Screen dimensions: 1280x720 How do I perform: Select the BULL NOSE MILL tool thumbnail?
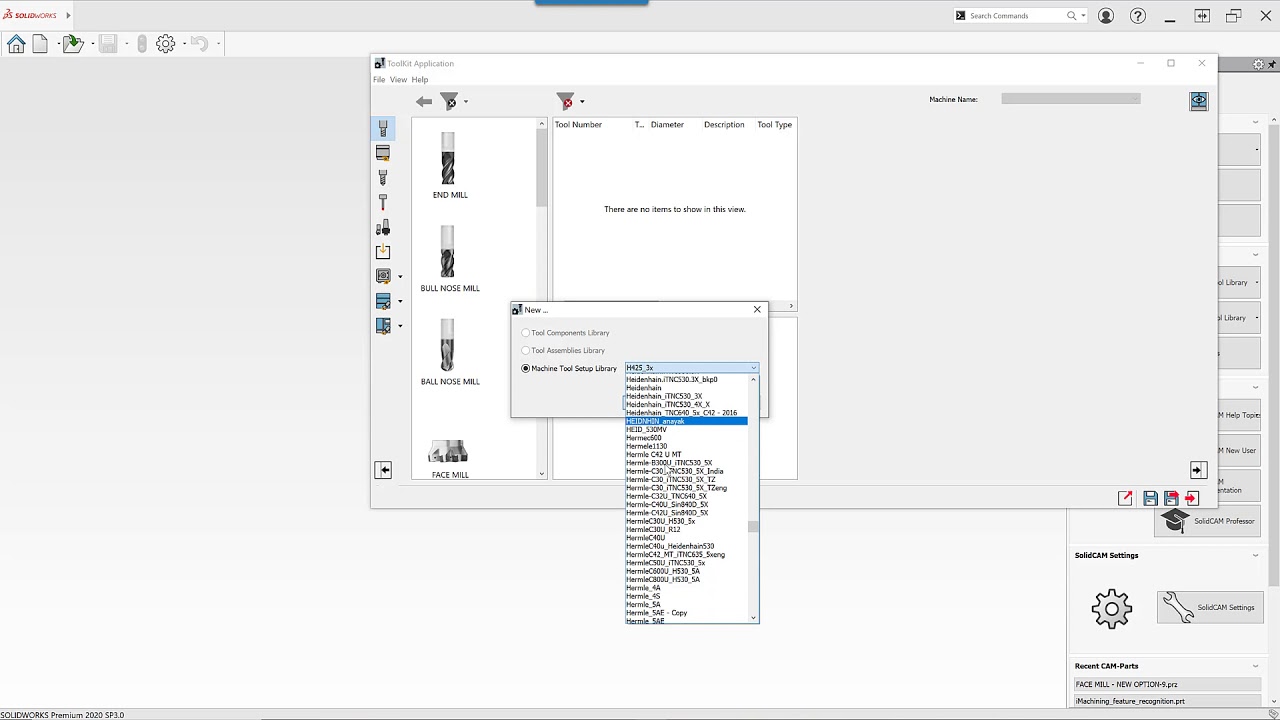(449, 252)
